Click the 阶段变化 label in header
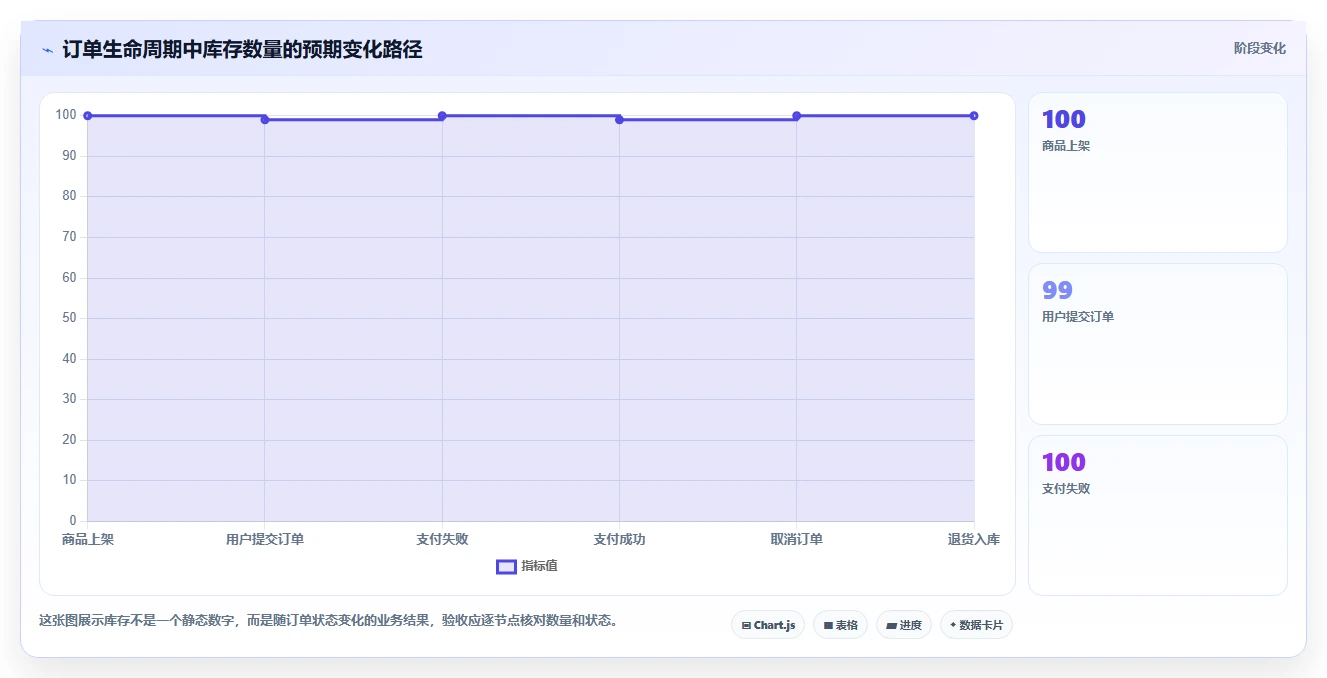This screenshot has height=678, width=1327. tap(1259, 48)
